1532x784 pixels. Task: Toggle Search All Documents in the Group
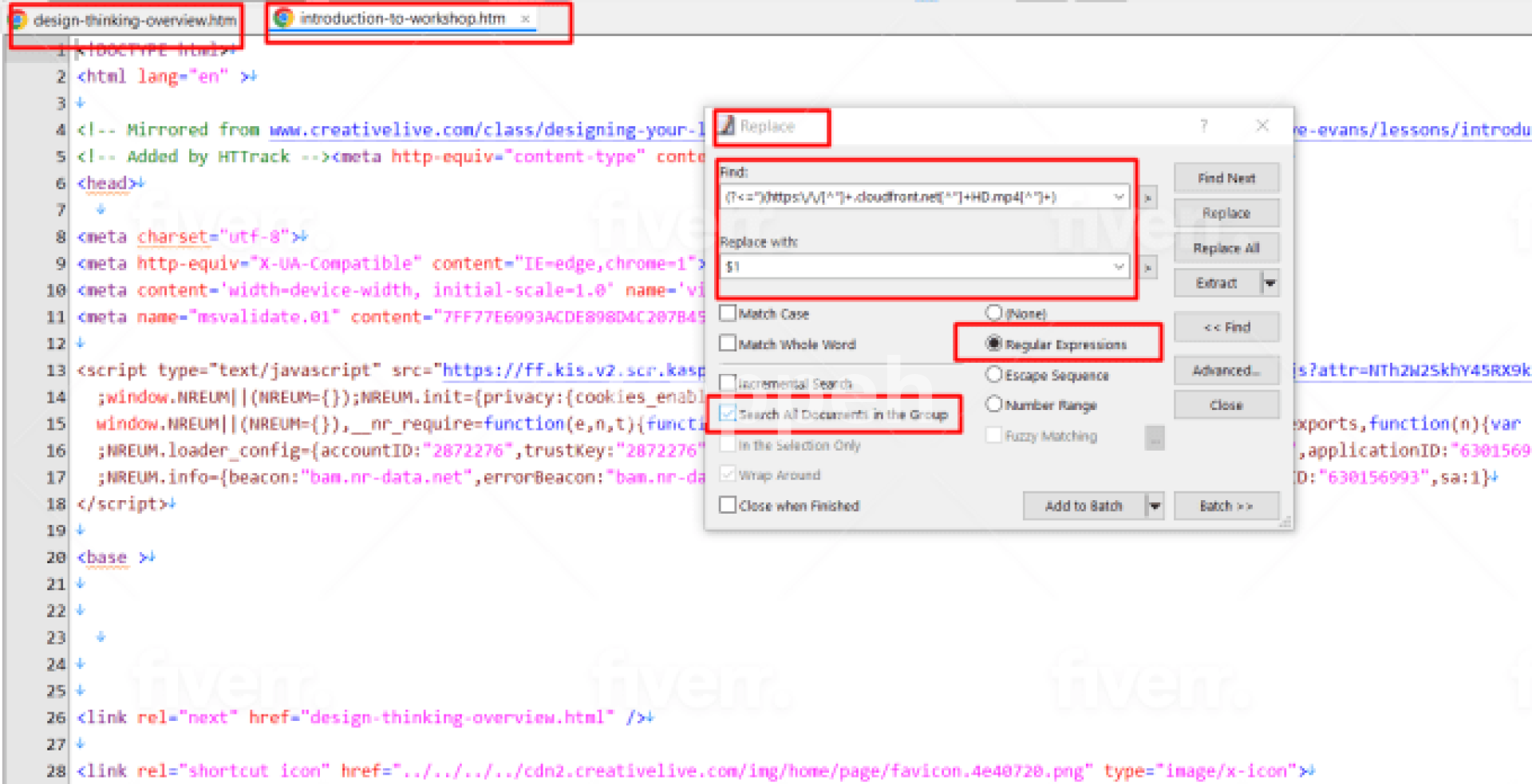pos(728,413)
